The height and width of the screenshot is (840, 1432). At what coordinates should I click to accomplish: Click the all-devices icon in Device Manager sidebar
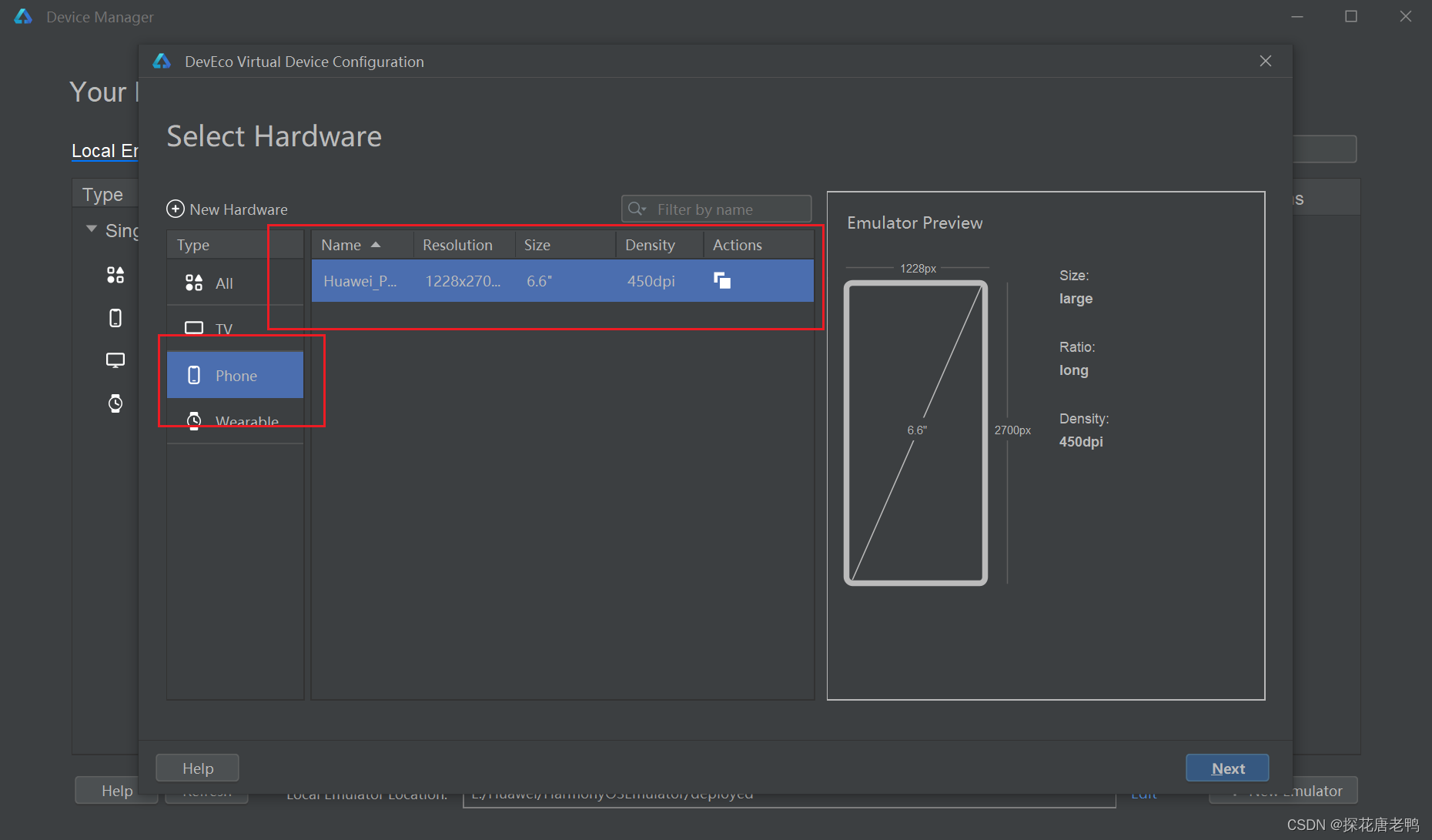115,275
